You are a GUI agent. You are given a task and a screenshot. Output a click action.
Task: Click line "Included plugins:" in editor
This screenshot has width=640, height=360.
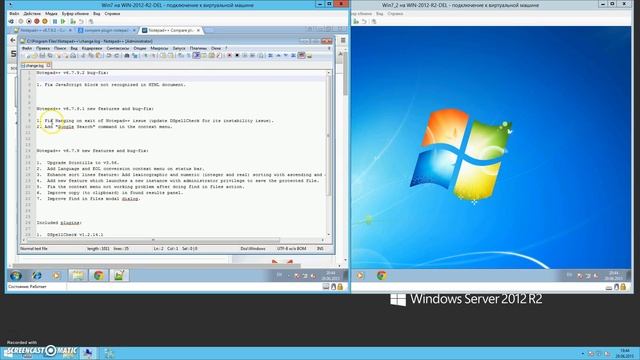pyautogui.click(x=60, y=222)
